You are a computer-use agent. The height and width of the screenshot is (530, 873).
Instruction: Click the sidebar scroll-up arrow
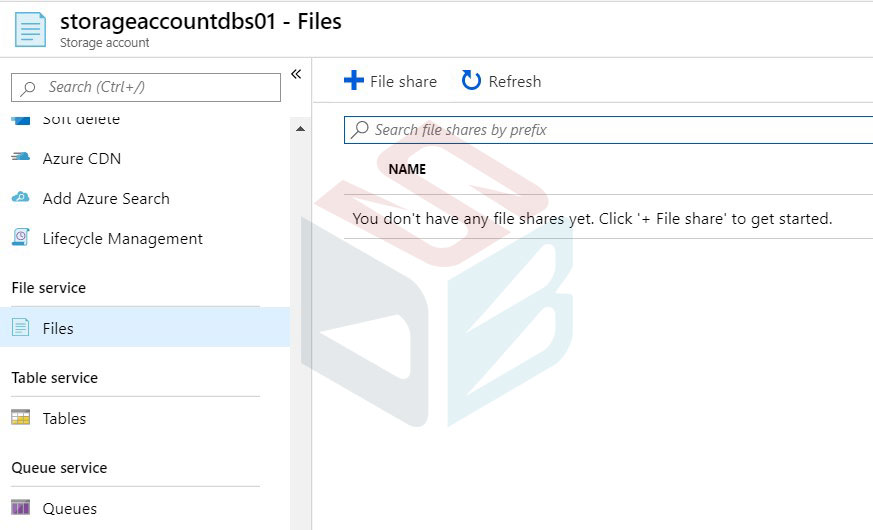[301, 129]
